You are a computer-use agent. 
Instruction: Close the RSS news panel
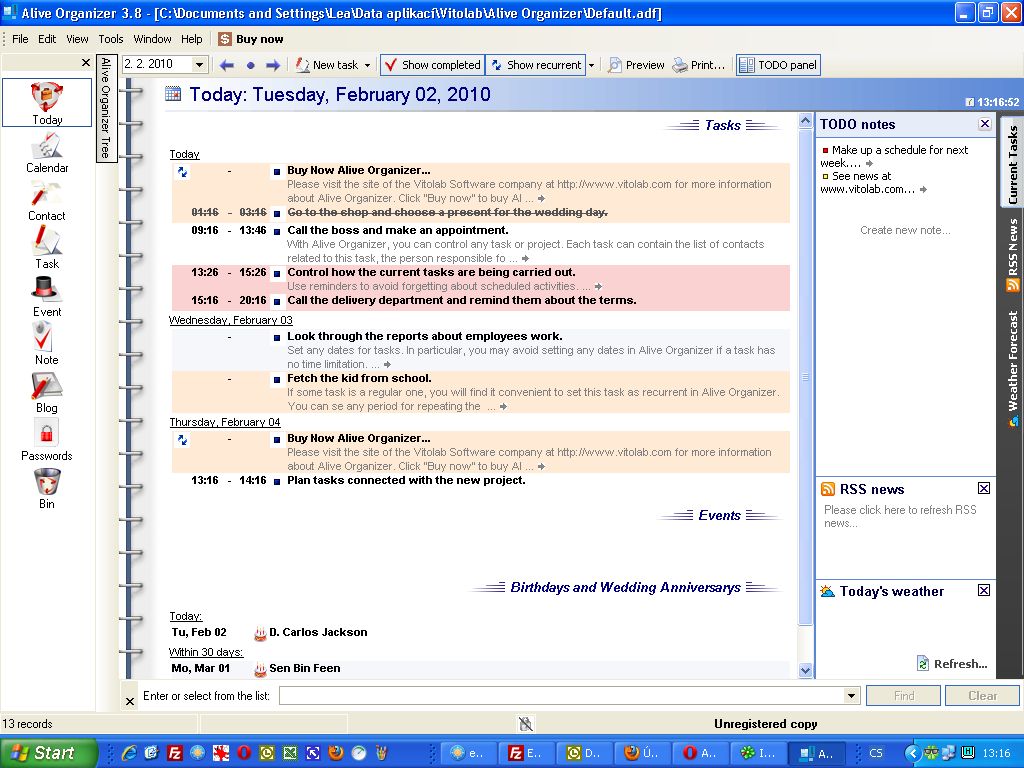point(984,488)
